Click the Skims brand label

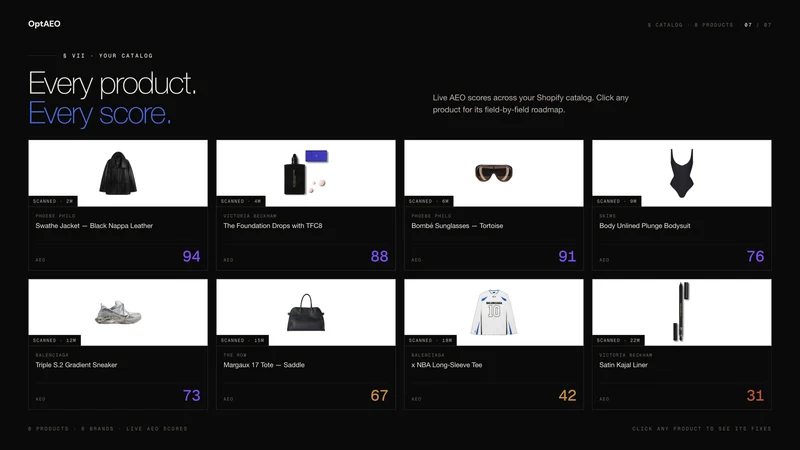tap(607, 216)
